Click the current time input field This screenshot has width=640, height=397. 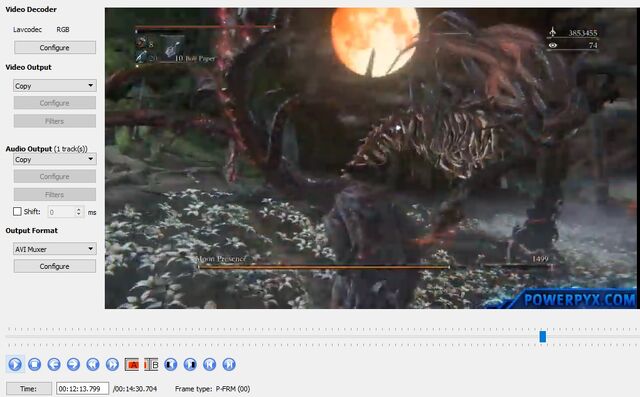[x=82, y=389]
